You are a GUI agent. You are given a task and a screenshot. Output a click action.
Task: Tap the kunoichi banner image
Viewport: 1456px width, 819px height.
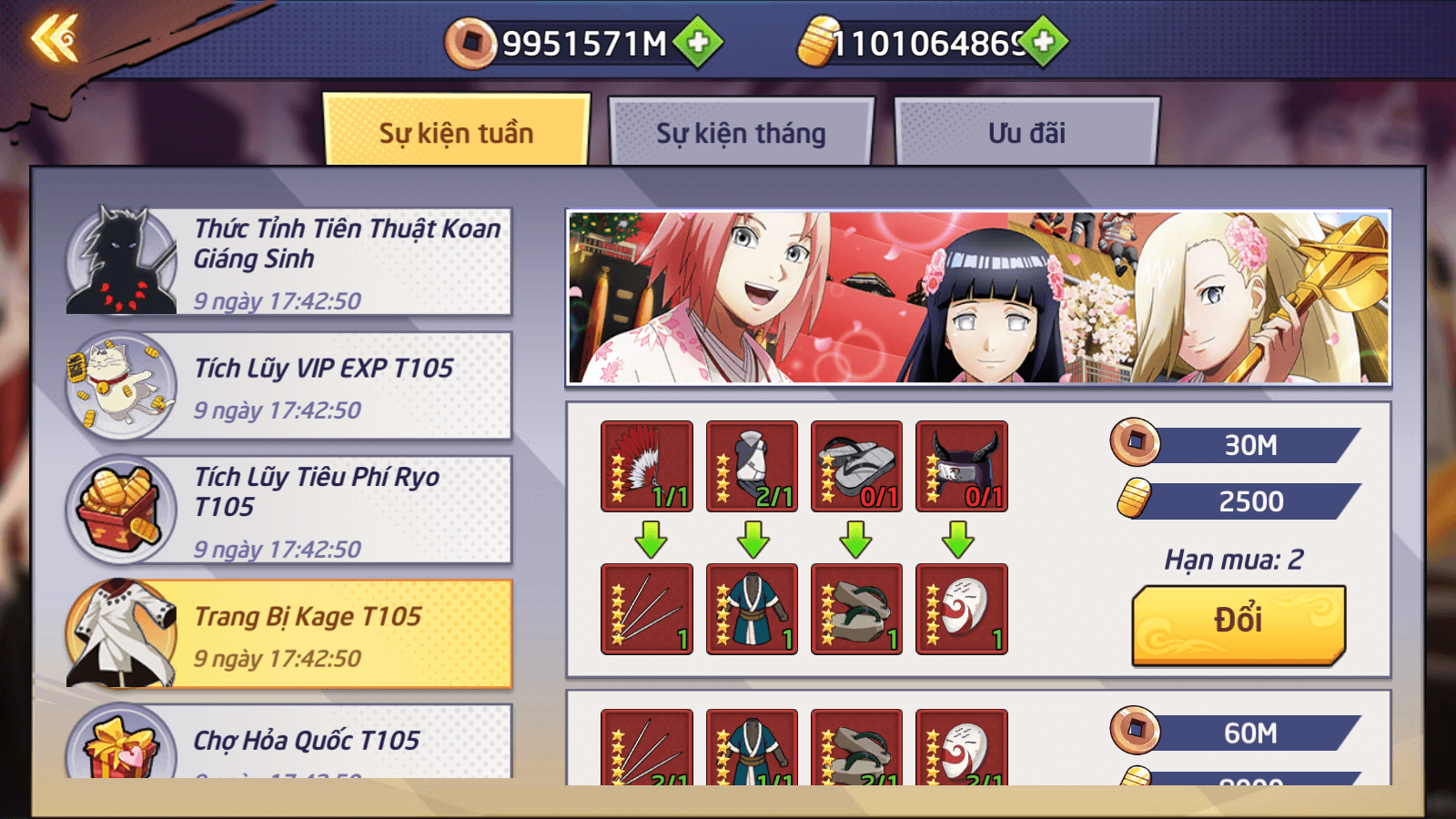(979, 298)
